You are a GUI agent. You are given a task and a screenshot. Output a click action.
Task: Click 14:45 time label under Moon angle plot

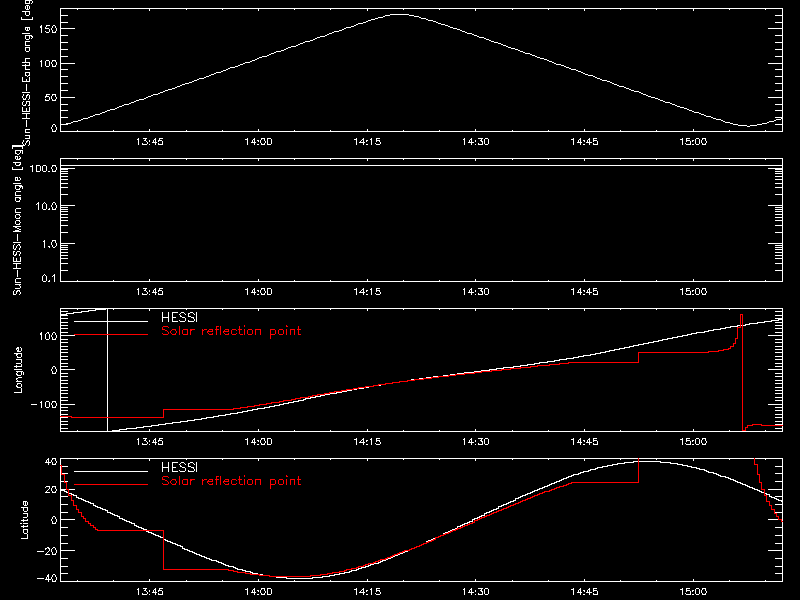[585, 292]
